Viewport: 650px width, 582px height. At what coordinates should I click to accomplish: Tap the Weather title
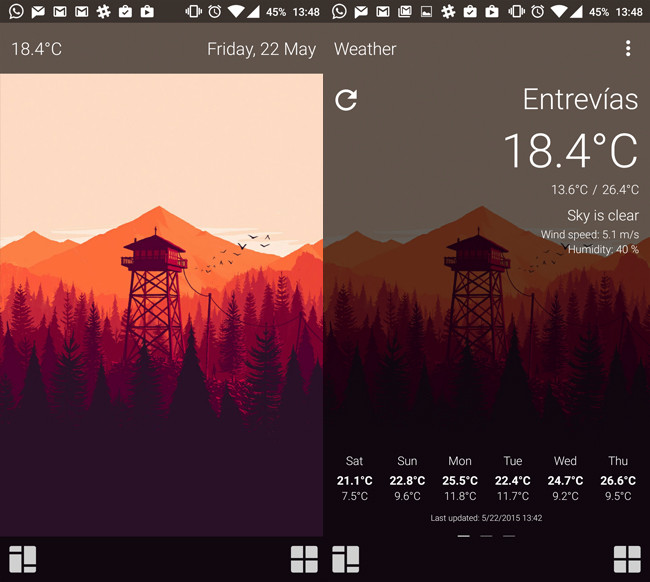click(365, 49)
